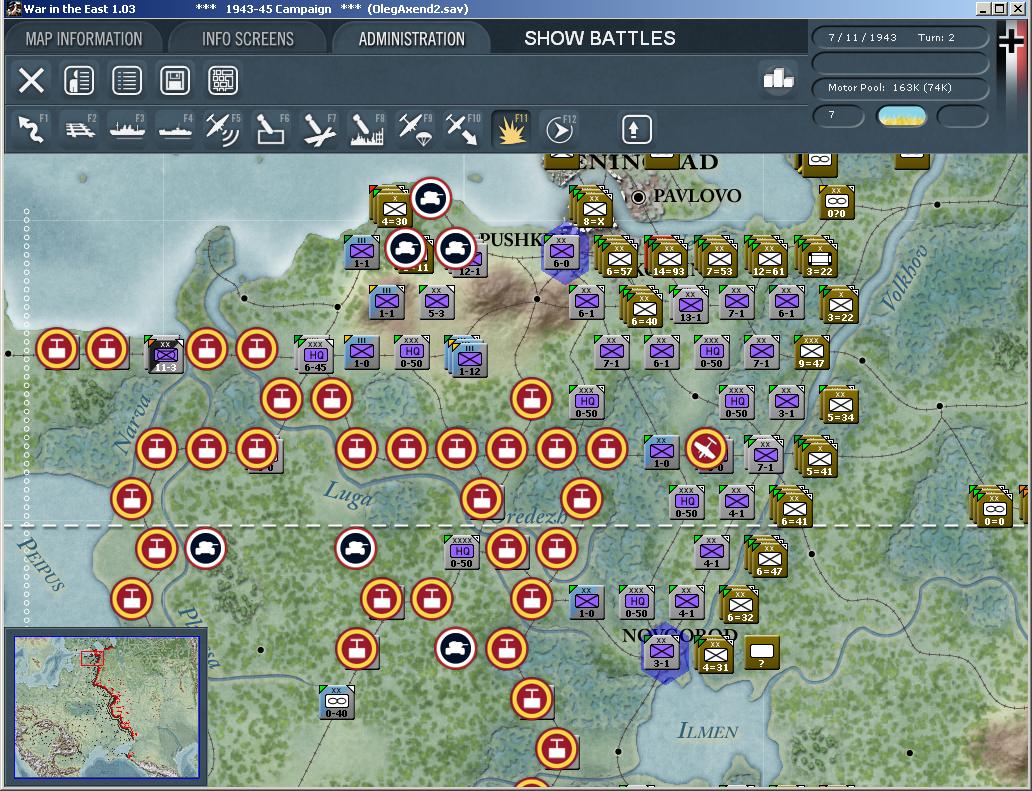Select the F7 bomb airfield icon
The image size is (1032, 791).
point(319,128)
